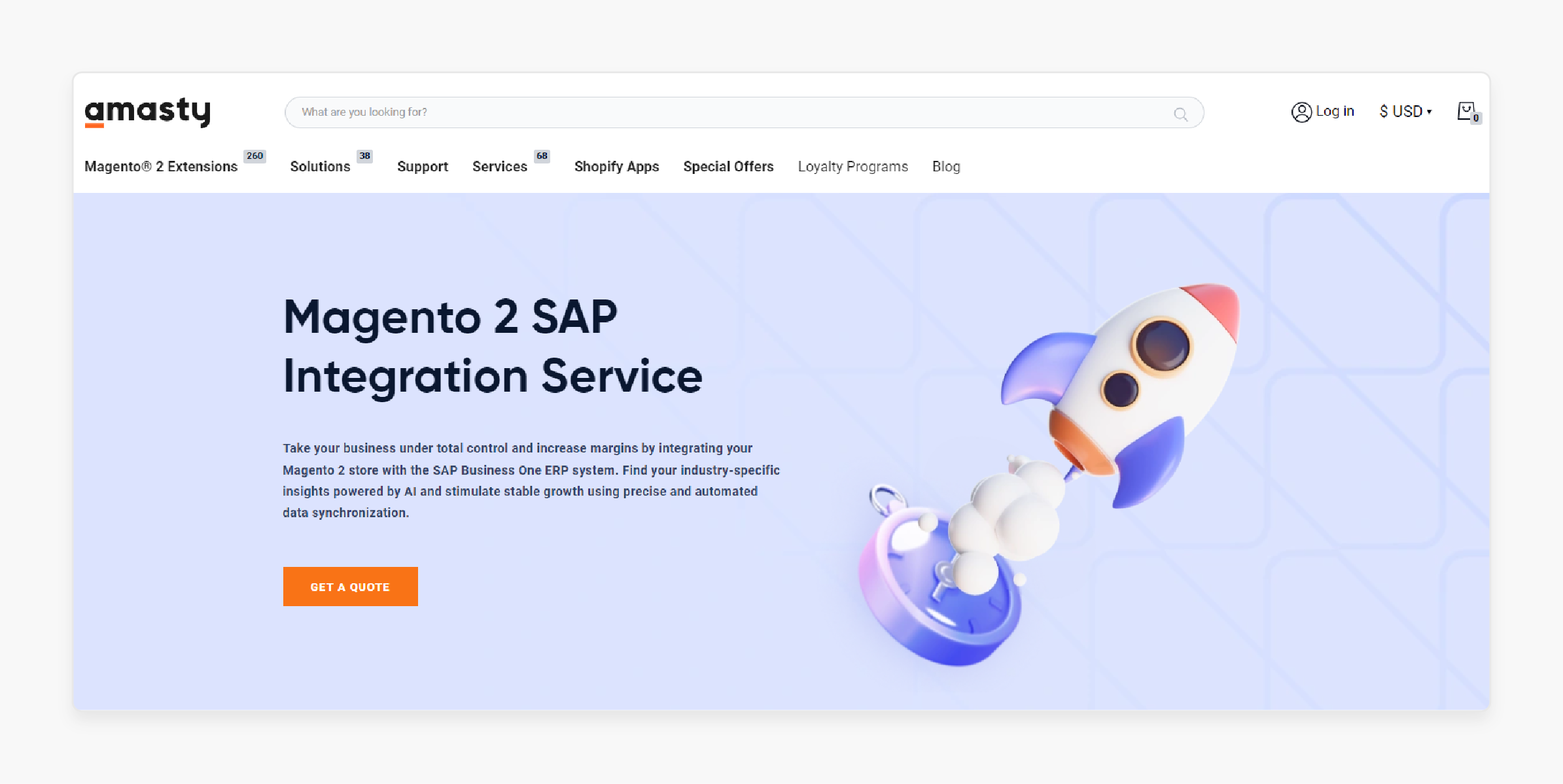Go to Shopify Apps
The height and width of the screenshot is (784, 1563).
coord(616,167)
